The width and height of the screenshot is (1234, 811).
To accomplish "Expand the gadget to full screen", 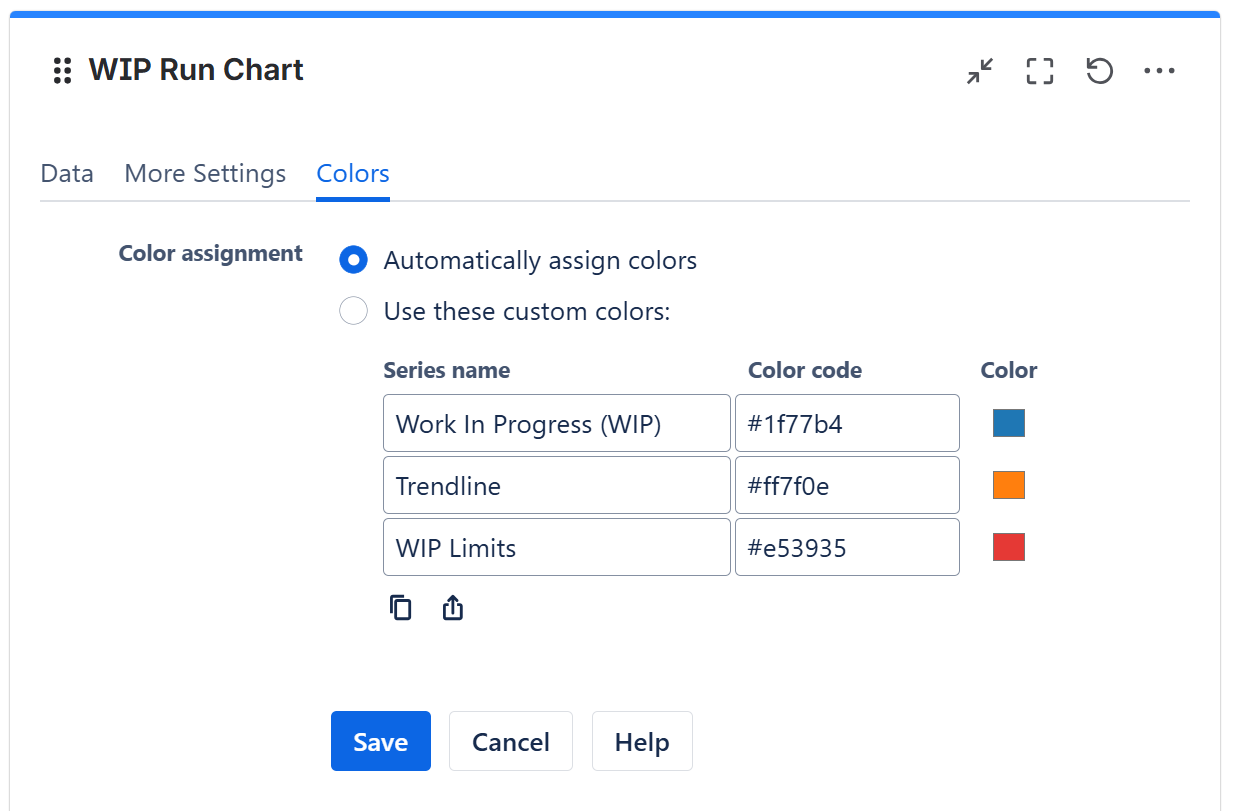I will point(1040,71).
